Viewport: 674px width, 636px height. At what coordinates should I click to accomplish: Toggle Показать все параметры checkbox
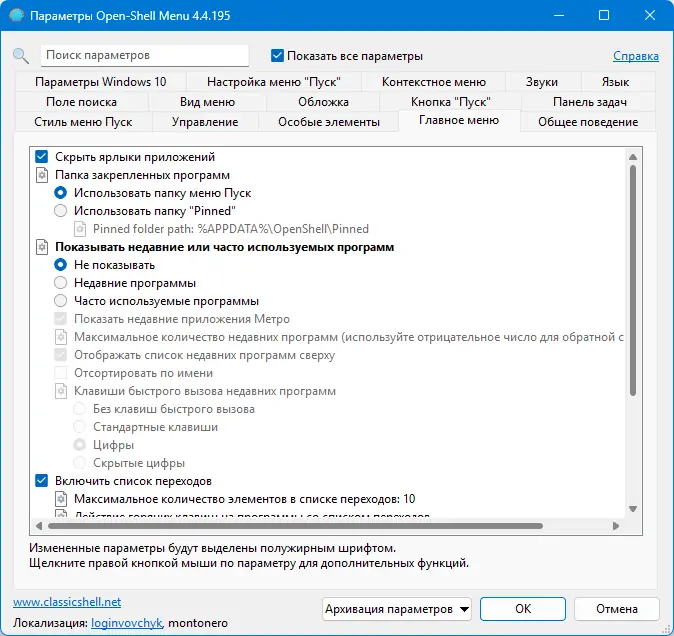(277, 55)
